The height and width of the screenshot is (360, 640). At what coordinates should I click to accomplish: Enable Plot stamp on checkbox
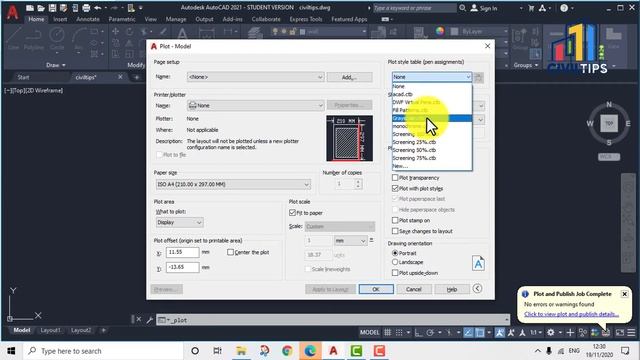point(395,220)
